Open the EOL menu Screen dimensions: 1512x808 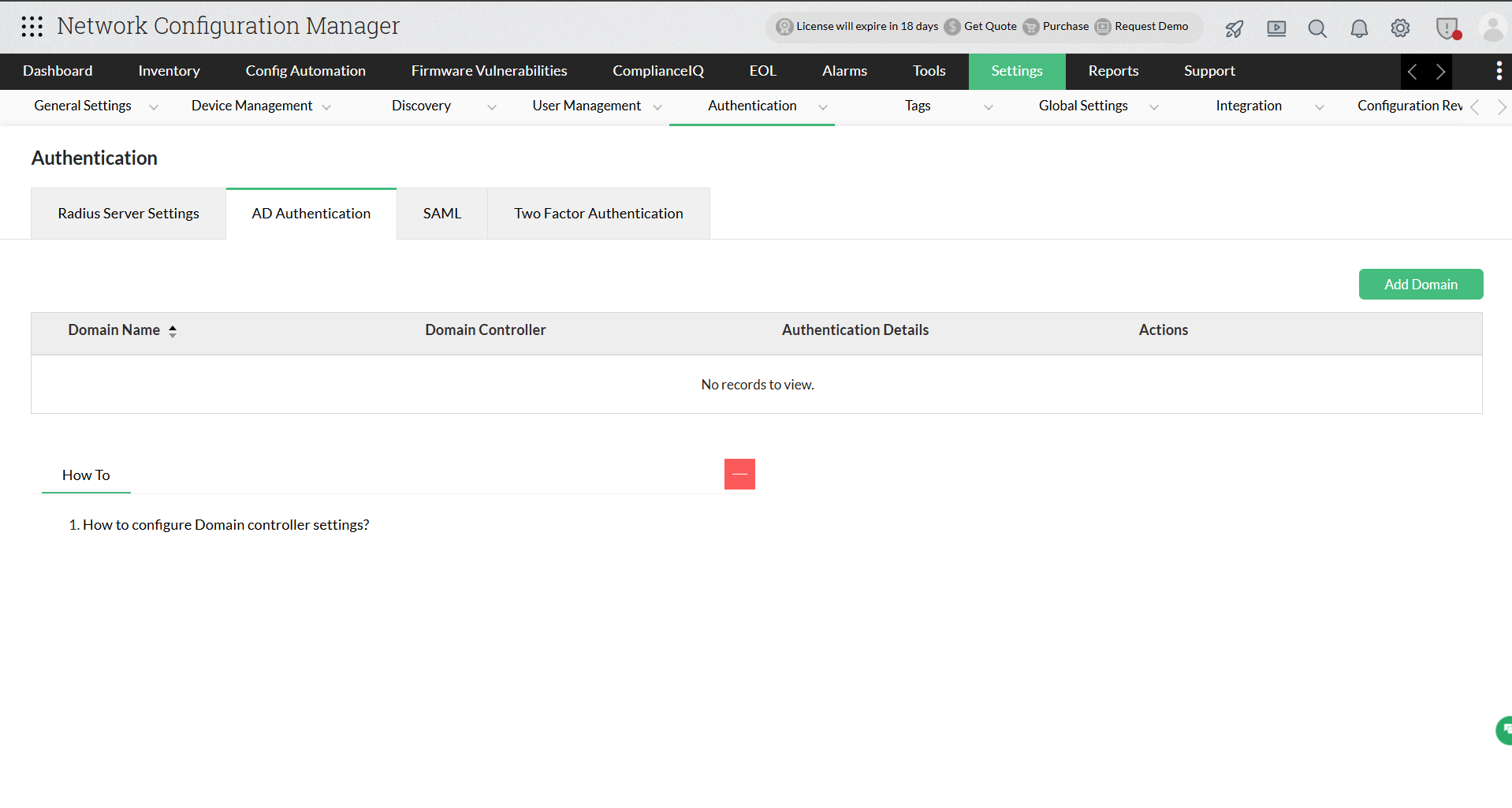tap(763, 71)
